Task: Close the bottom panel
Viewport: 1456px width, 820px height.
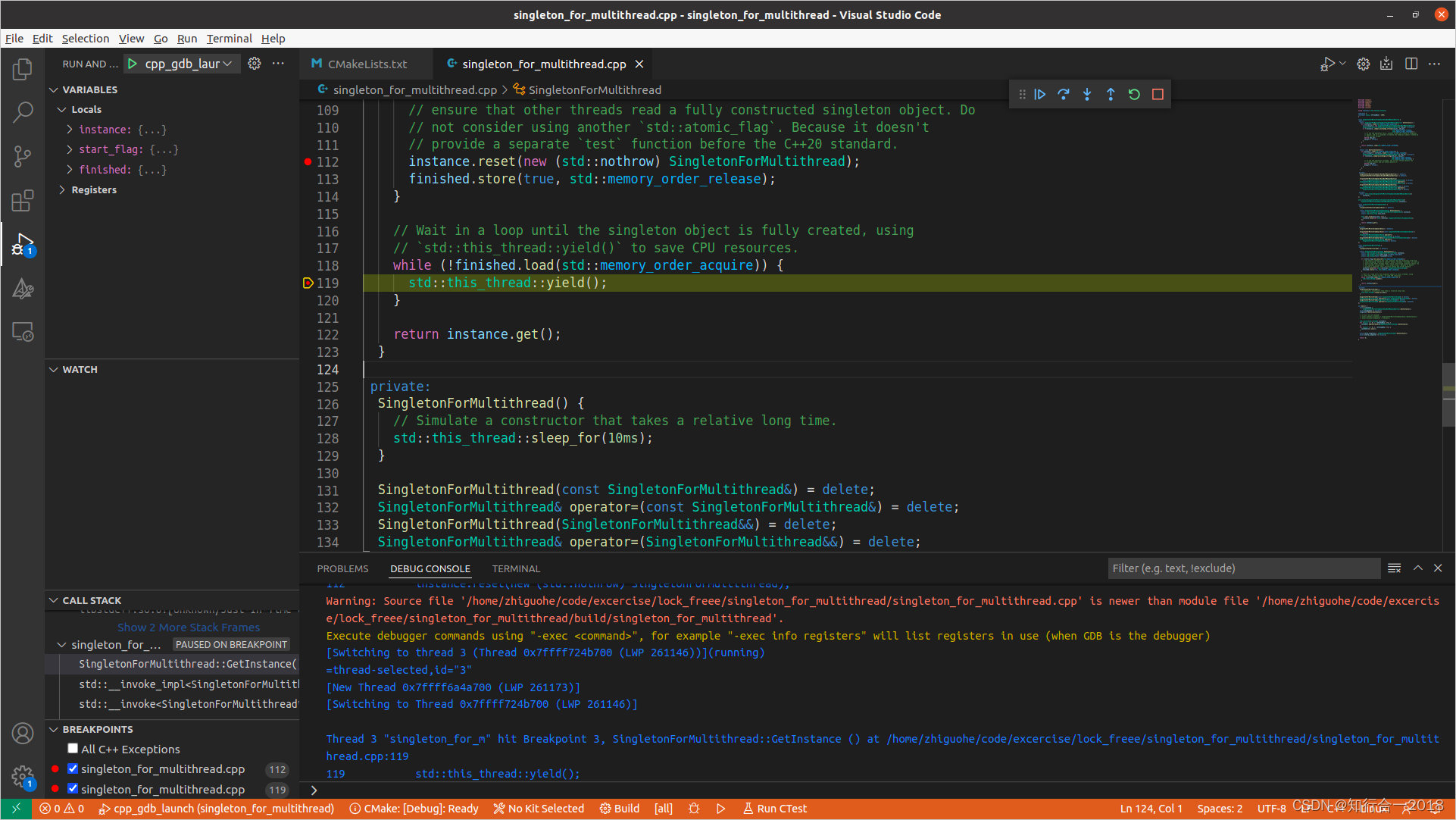Action: (1438, 568)
